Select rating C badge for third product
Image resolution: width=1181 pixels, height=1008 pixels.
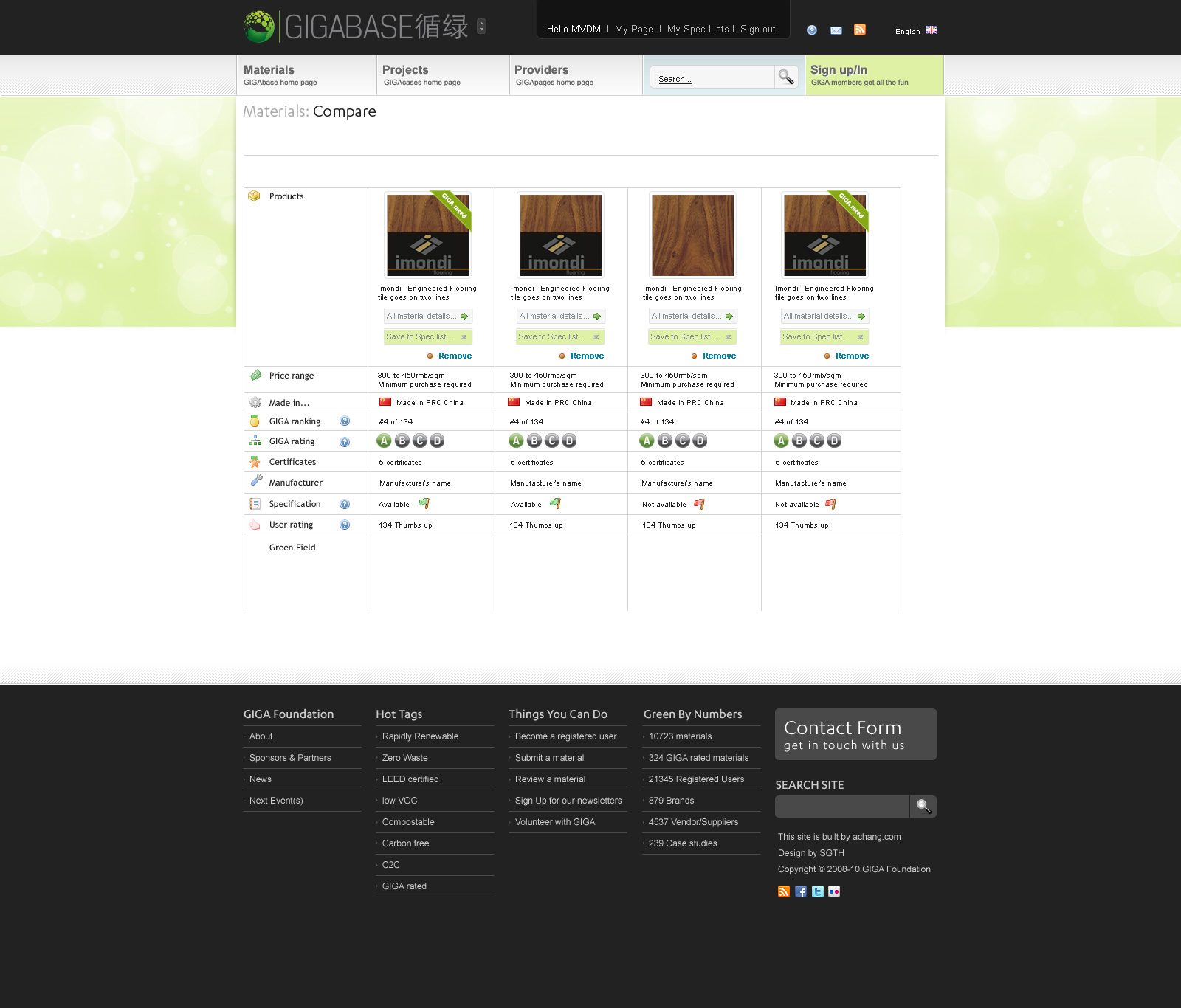tap(683, 441)
